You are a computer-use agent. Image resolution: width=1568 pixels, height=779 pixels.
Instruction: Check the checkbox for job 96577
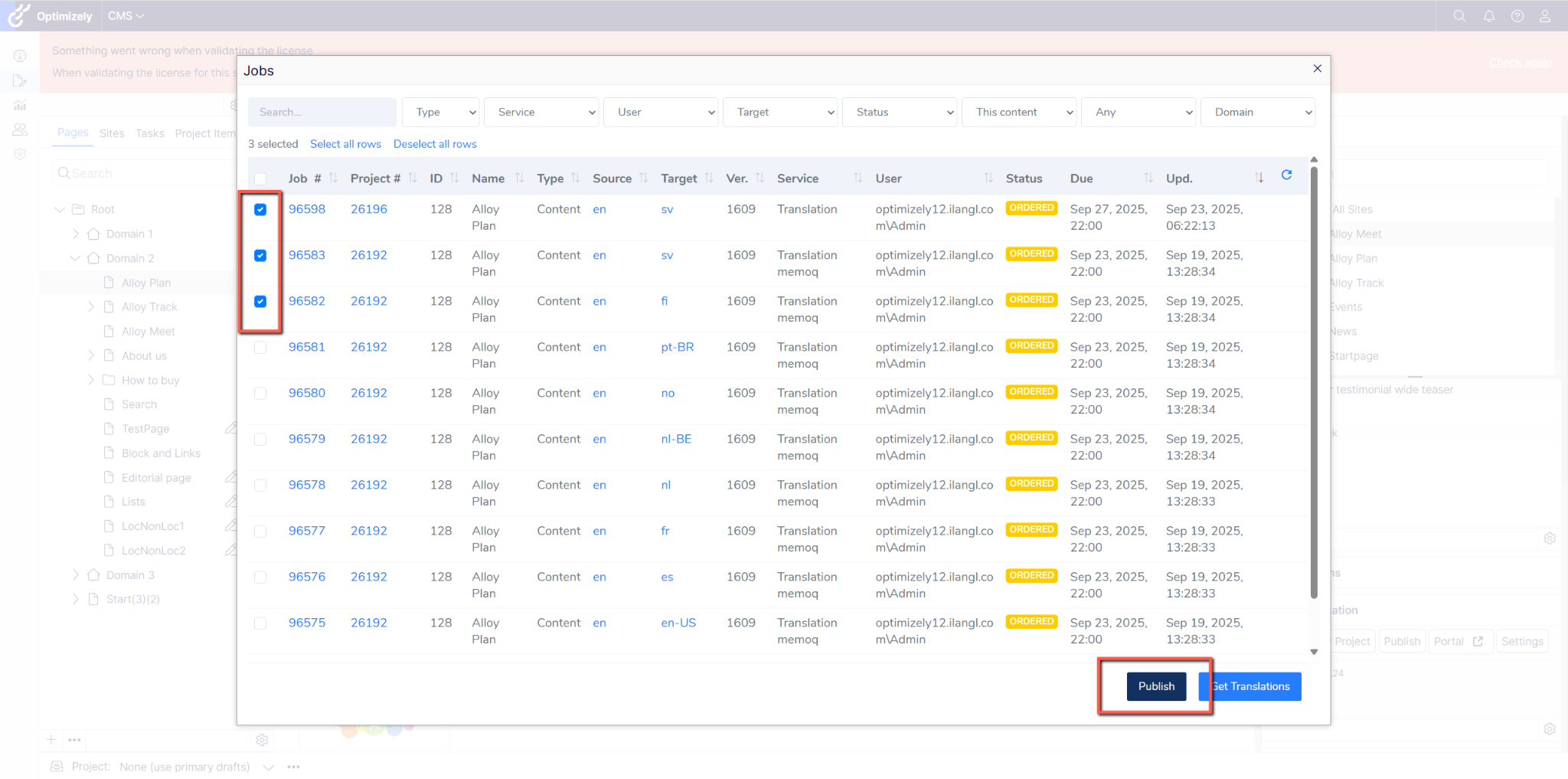coord(260,531)
